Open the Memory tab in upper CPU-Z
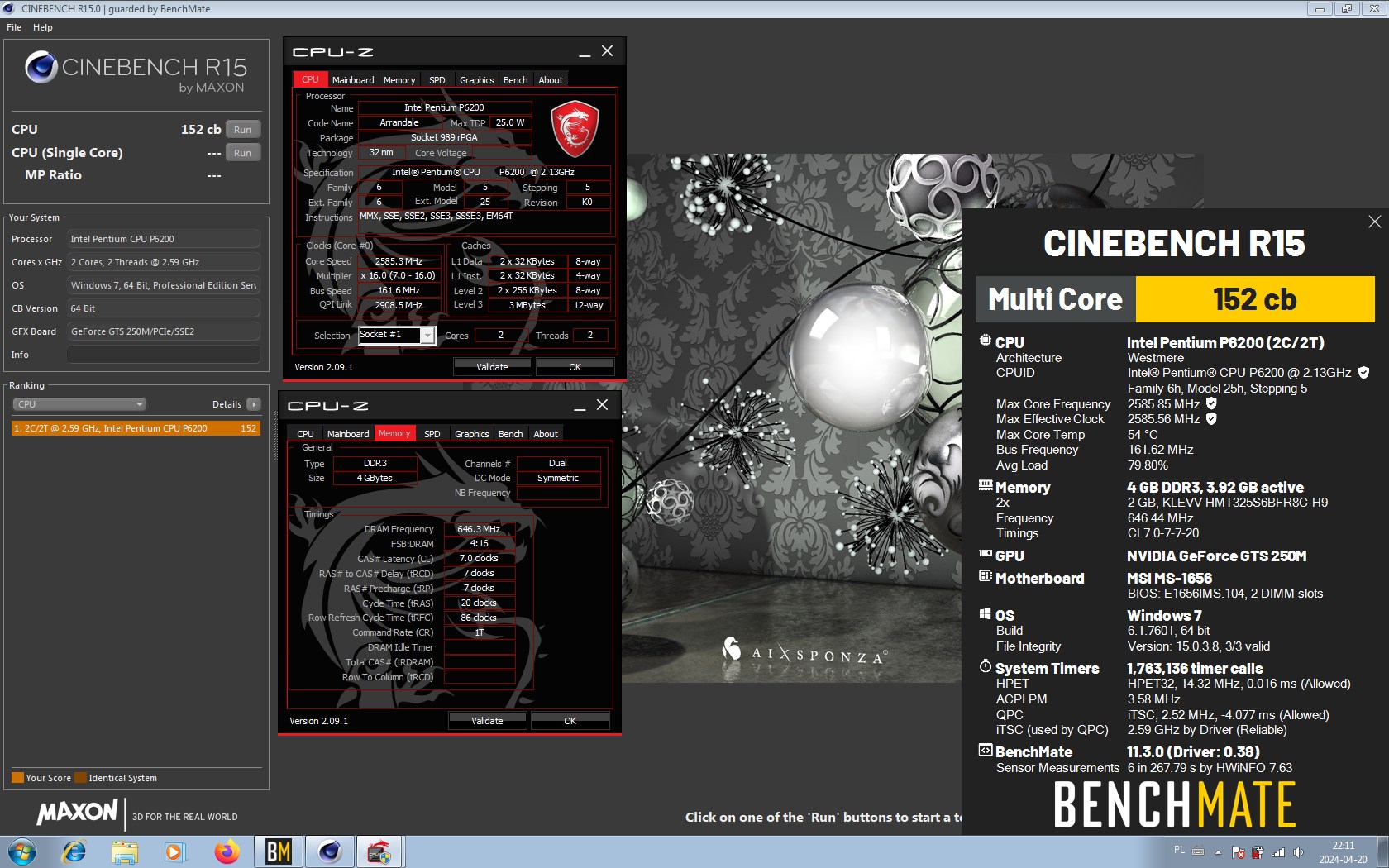Image resolution: width=1389 pixels, height=868 pixels. click(399, 80)
